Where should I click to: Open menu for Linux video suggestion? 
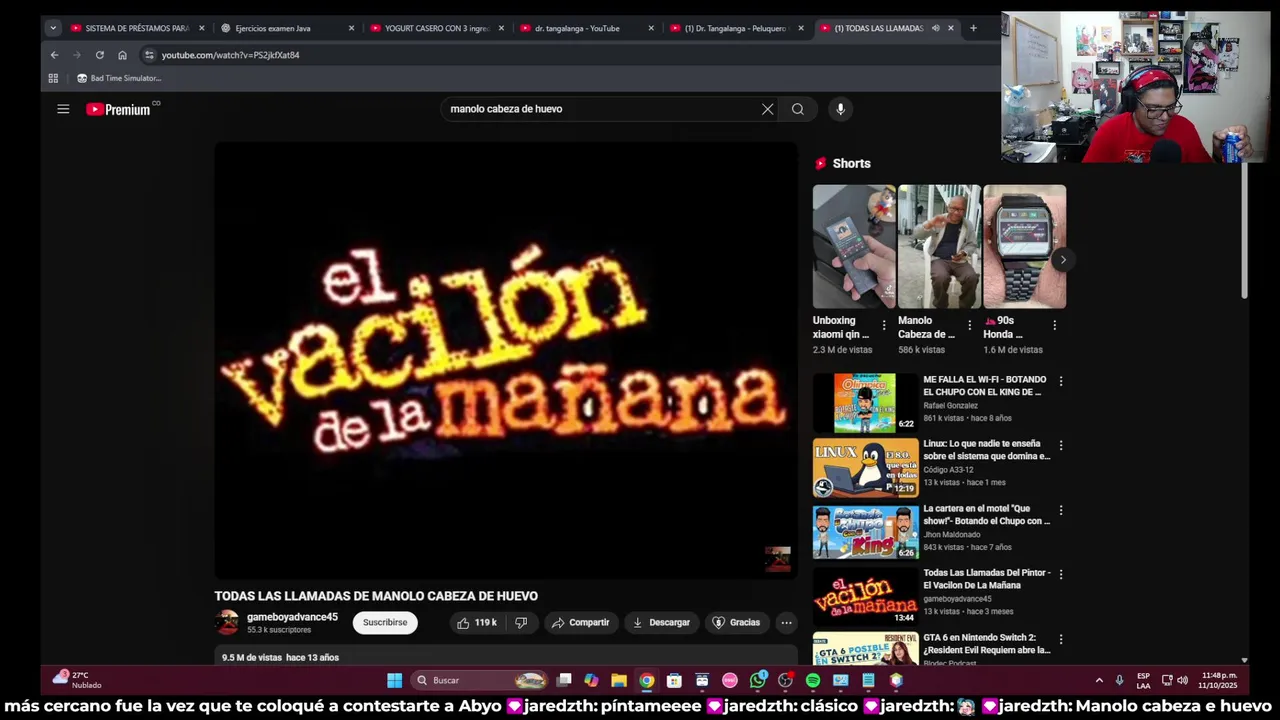pyautogui.click(x=1061, y=445)
